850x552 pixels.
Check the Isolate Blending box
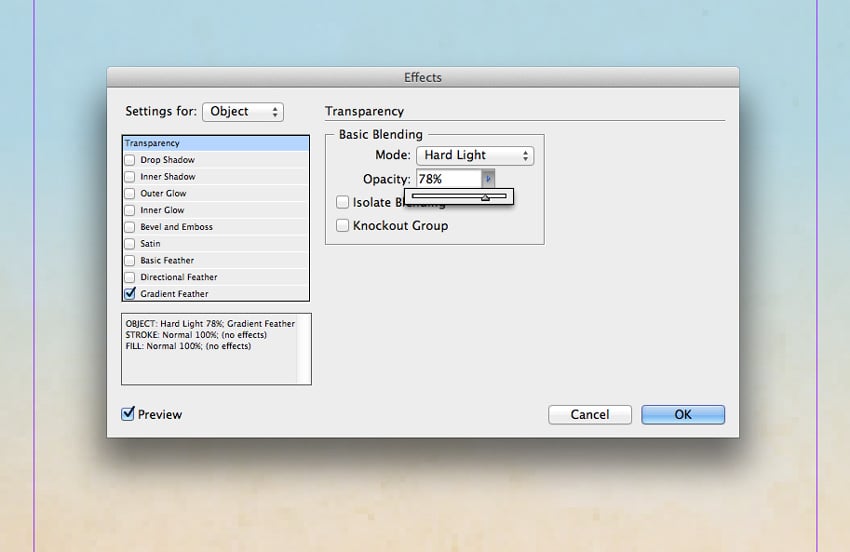(x=342, y=202)
